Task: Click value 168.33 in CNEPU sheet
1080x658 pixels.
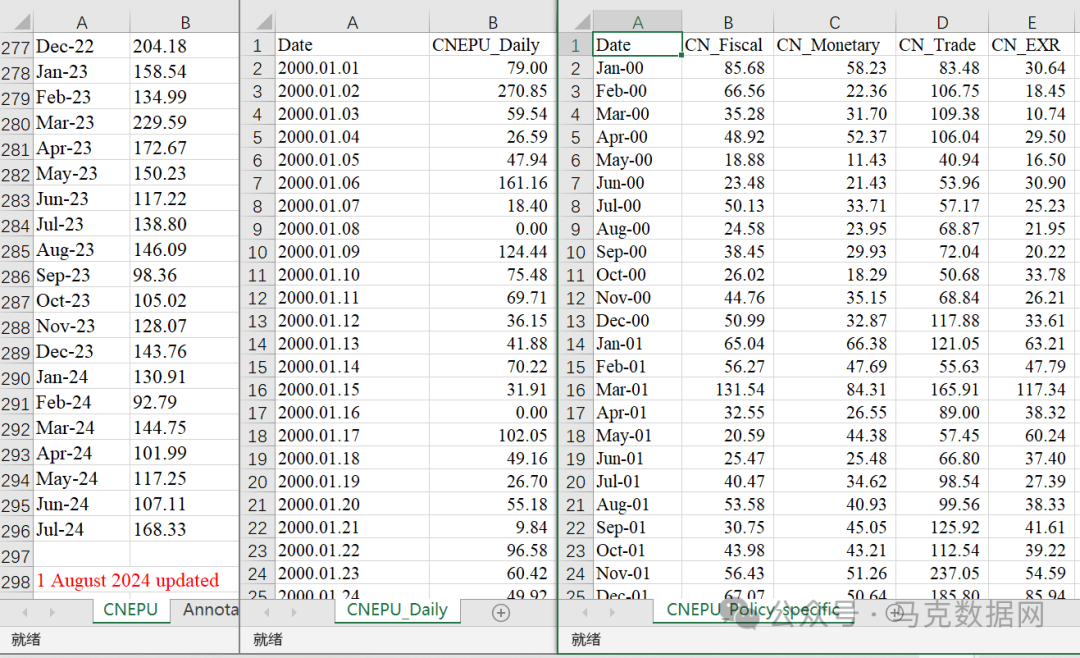Action: tap(185, 530)
